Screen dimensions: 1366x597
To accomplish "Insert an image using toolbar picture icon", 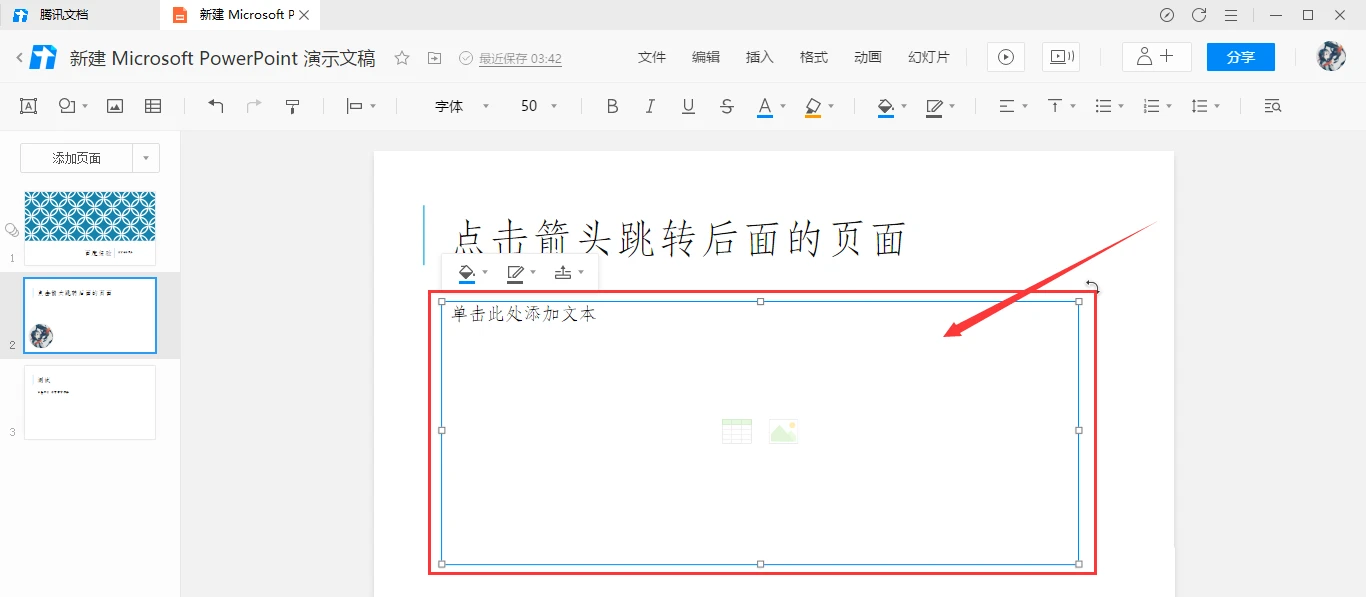I will [x=115, y=106].
